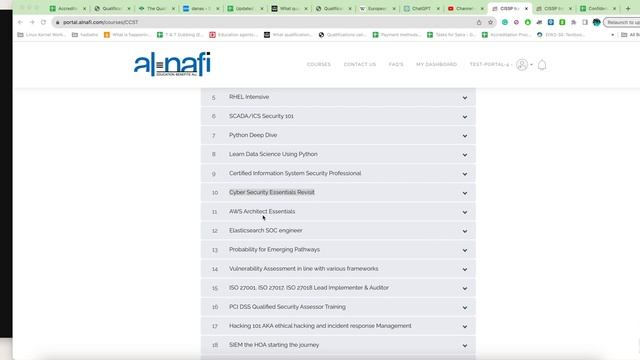Click the al-nafi logo

pyautogui.click(x=172, y=64)
